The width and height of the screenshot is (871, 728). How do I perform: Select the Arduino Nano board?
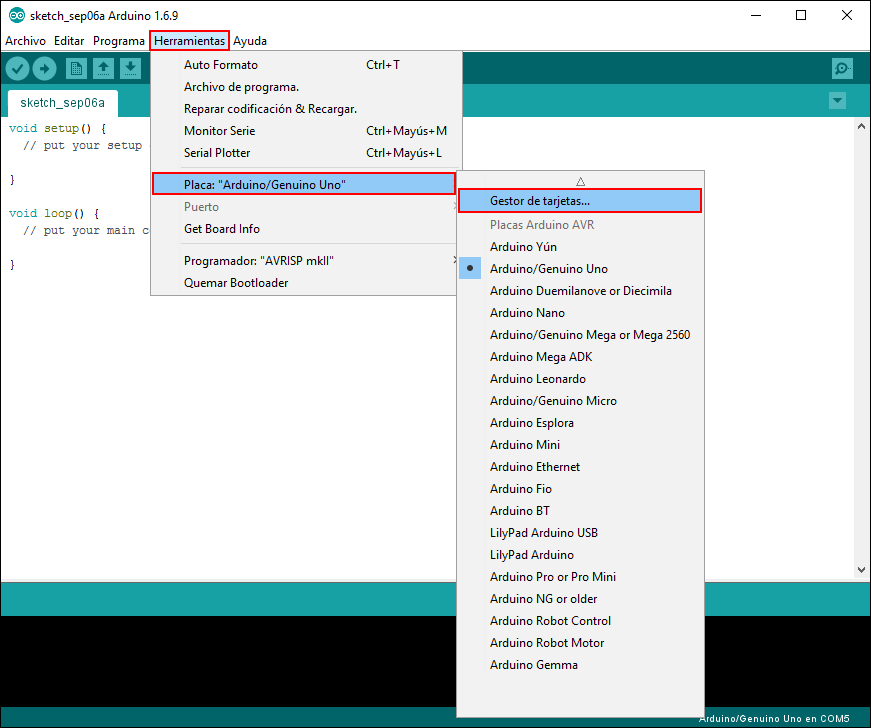(581, 313)
